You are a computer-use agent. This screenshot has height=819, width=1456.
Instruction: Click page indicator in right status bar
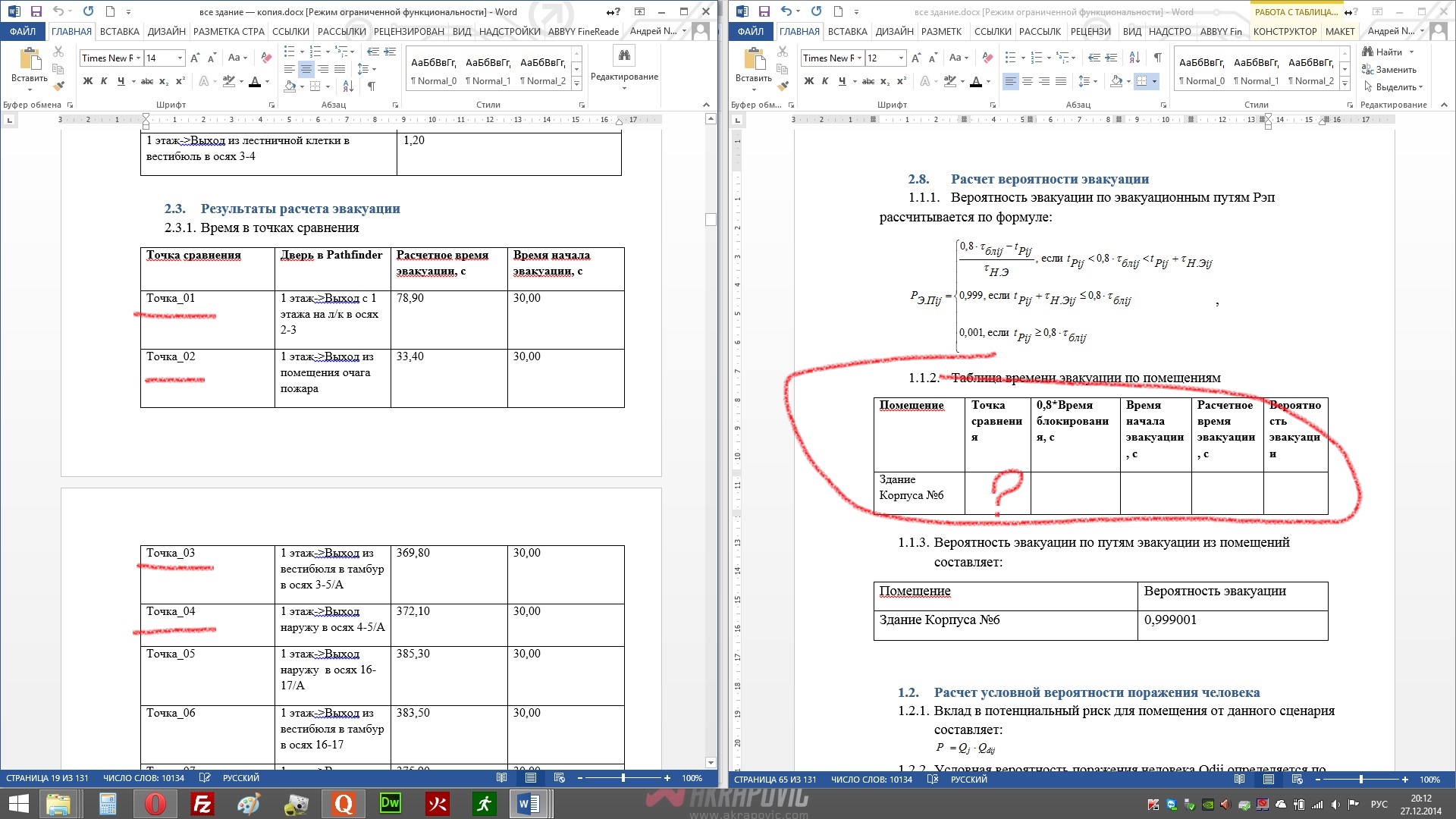(x=775, y=779)
